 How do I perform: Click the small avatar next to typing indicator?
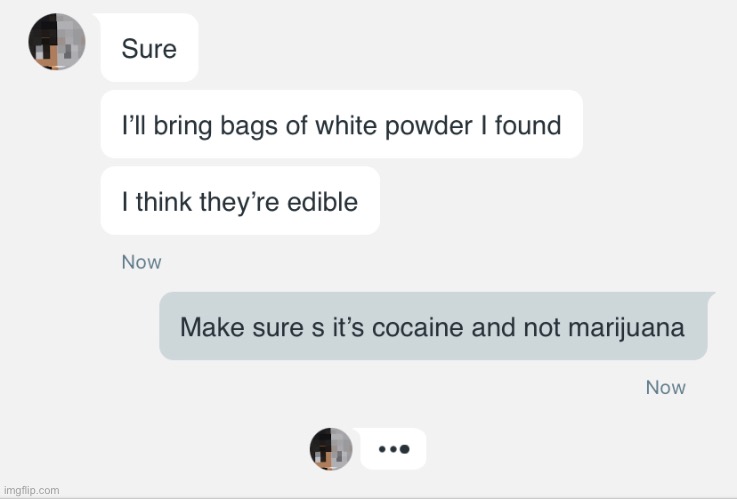click(331, 449)
